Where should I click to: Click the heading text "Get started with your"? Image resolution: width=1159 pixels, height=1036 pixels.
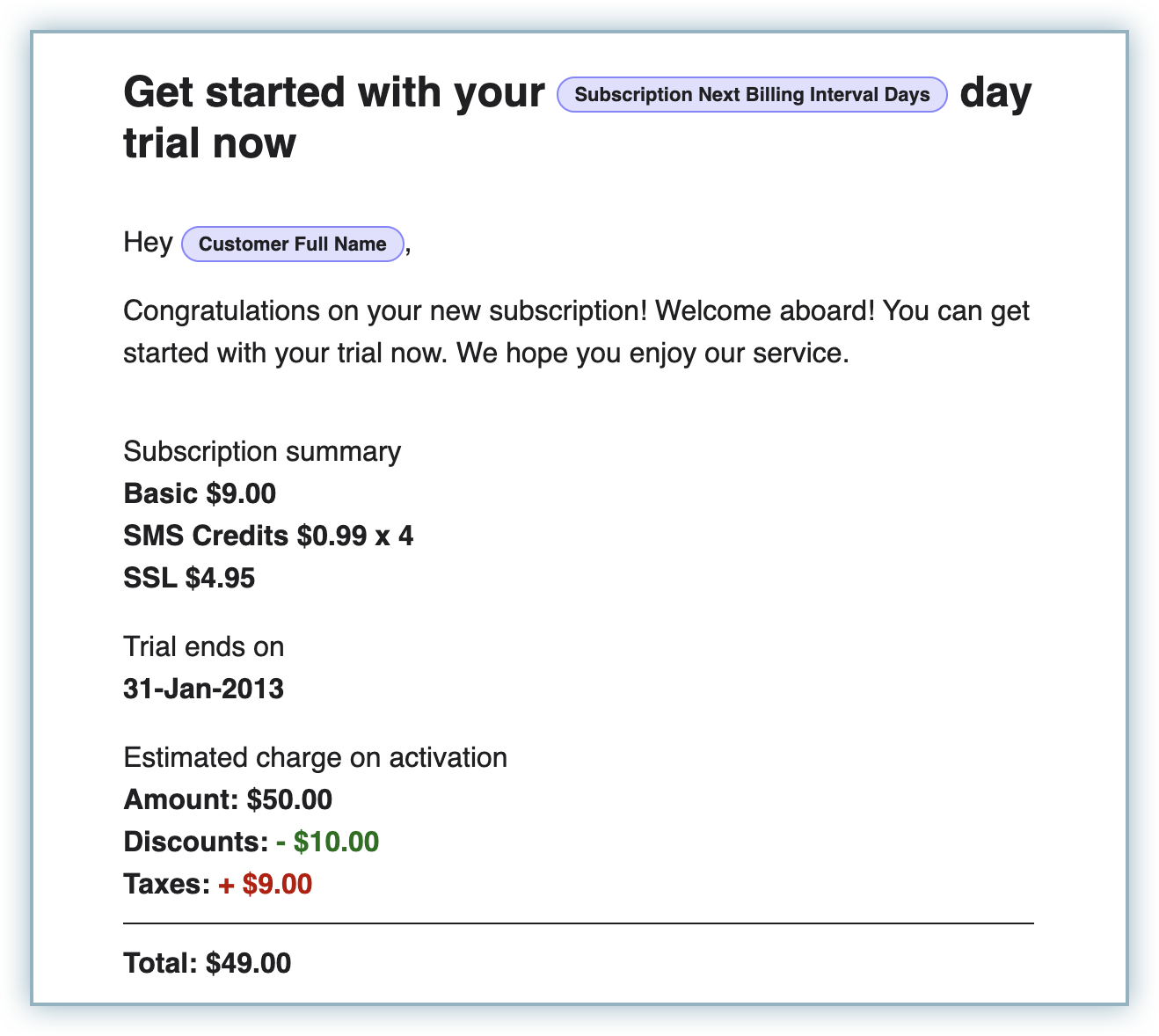(334, 92)
